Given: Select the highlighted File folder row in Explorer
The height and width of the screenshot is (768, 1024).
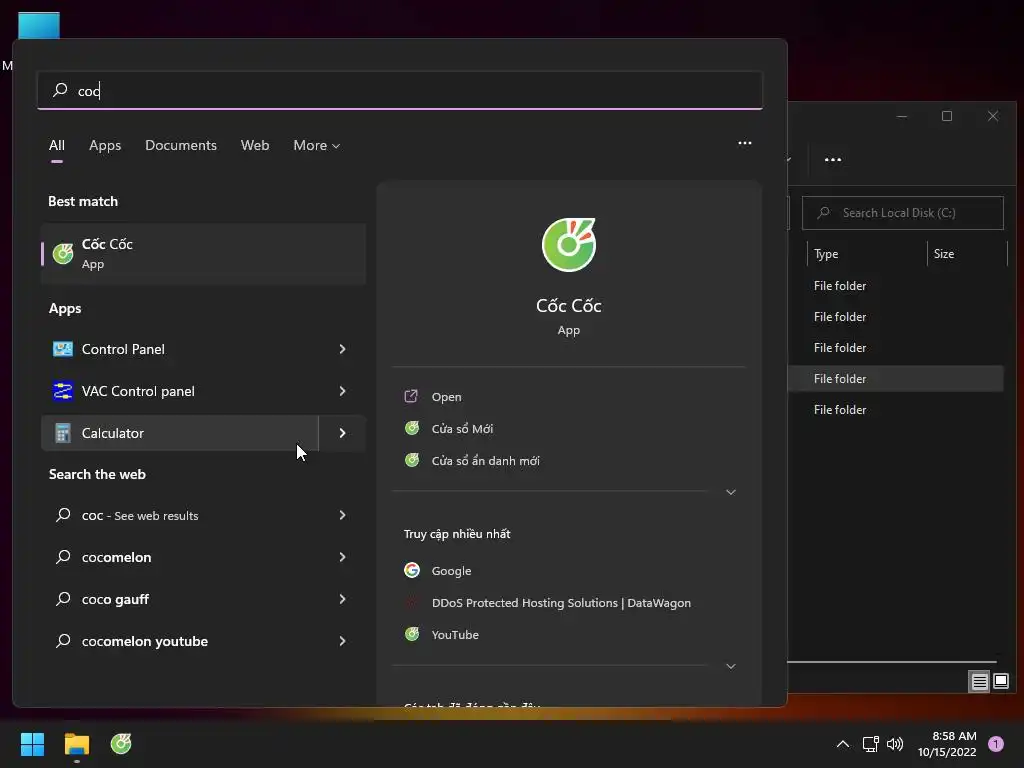Looking at the screenshot, I should [x=895, y=379].
